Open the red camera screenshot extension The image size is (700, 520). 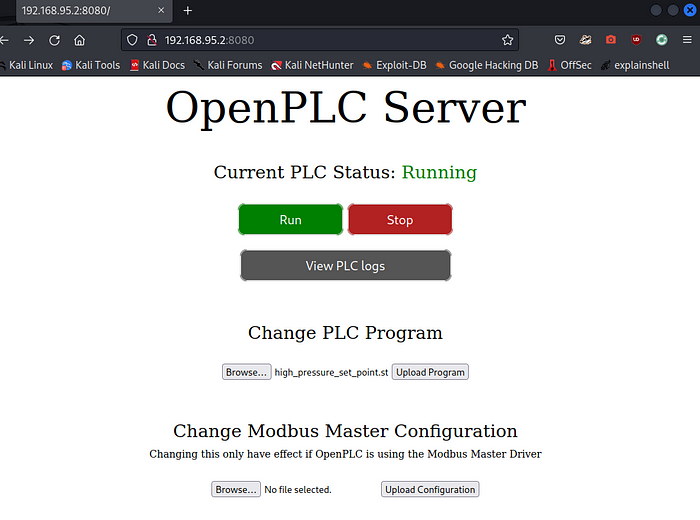[x=611, y=40]
